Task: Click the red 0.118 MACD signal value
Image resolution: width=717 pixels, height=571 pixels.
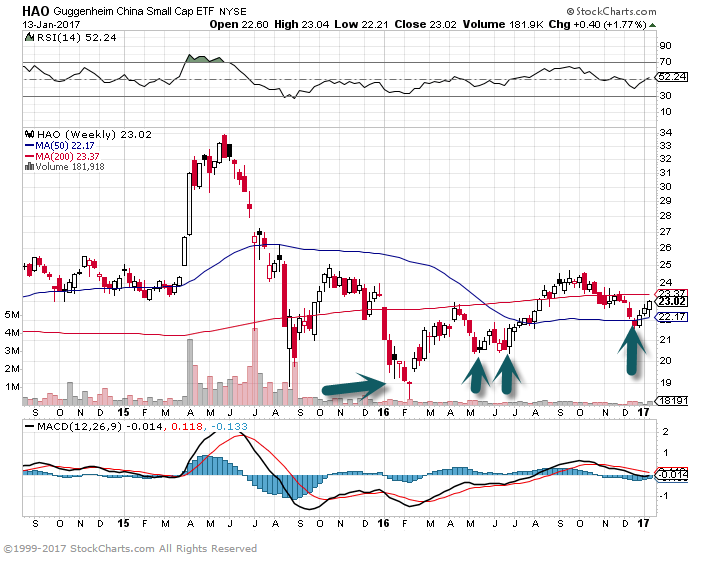Action: pos(187,427)
